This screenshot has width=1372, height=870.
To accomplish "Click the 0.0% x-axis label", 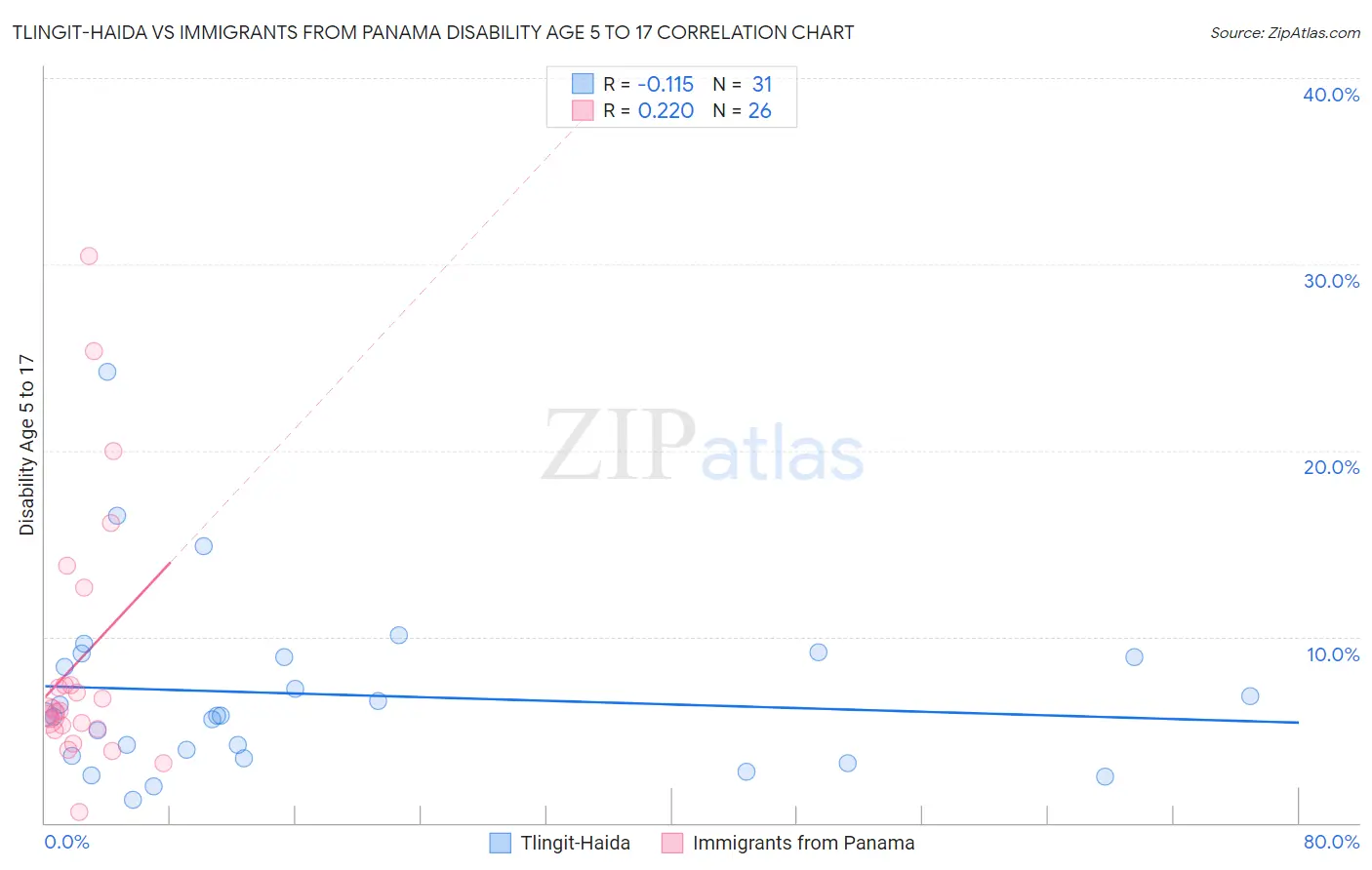I will tap(66, 842).
